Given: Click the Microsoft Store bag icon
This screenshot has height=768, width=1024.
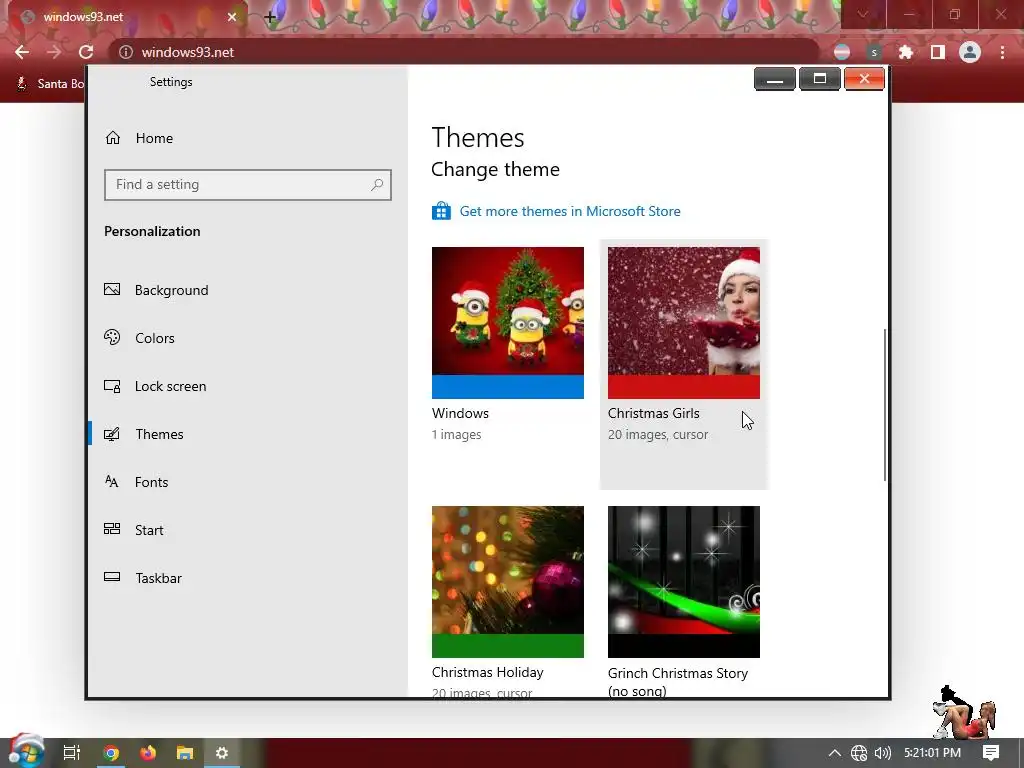Looking at the screenshot, I should pos(441,211).
